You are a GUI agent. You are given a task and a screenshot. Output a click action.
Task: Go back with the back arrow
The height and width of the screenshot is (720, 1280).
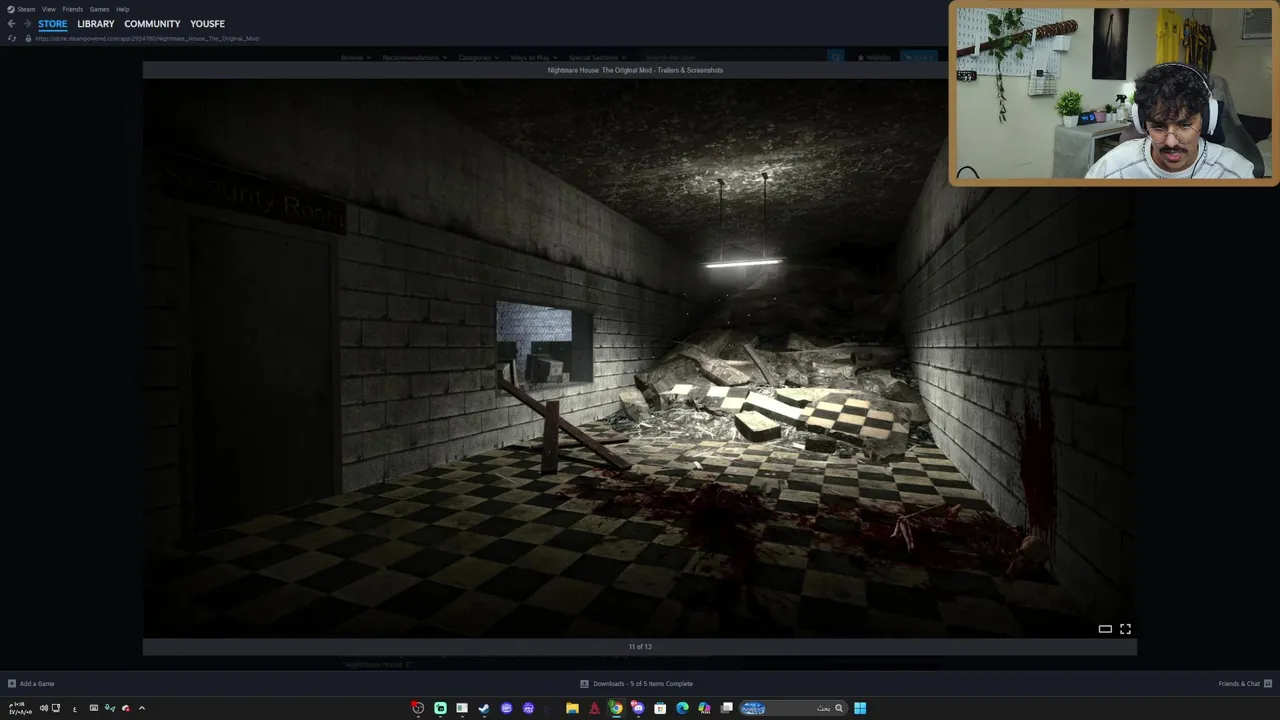click(x=11, y=24)
